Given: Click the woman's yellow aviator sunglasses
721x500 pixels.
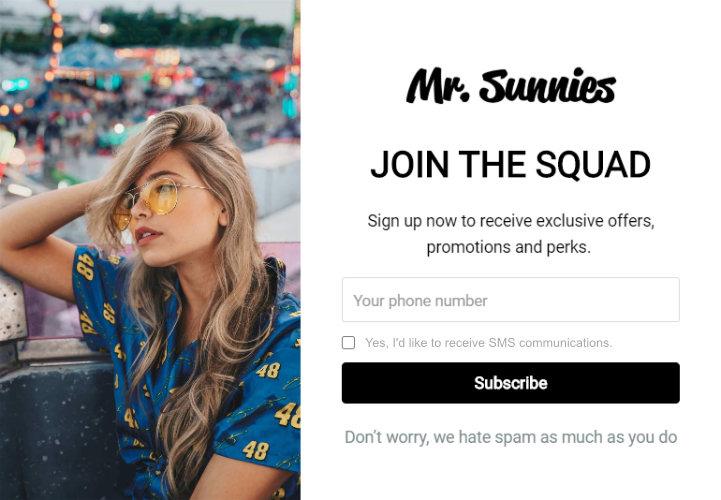Looking at the screenshot, I should coord(149,201).
